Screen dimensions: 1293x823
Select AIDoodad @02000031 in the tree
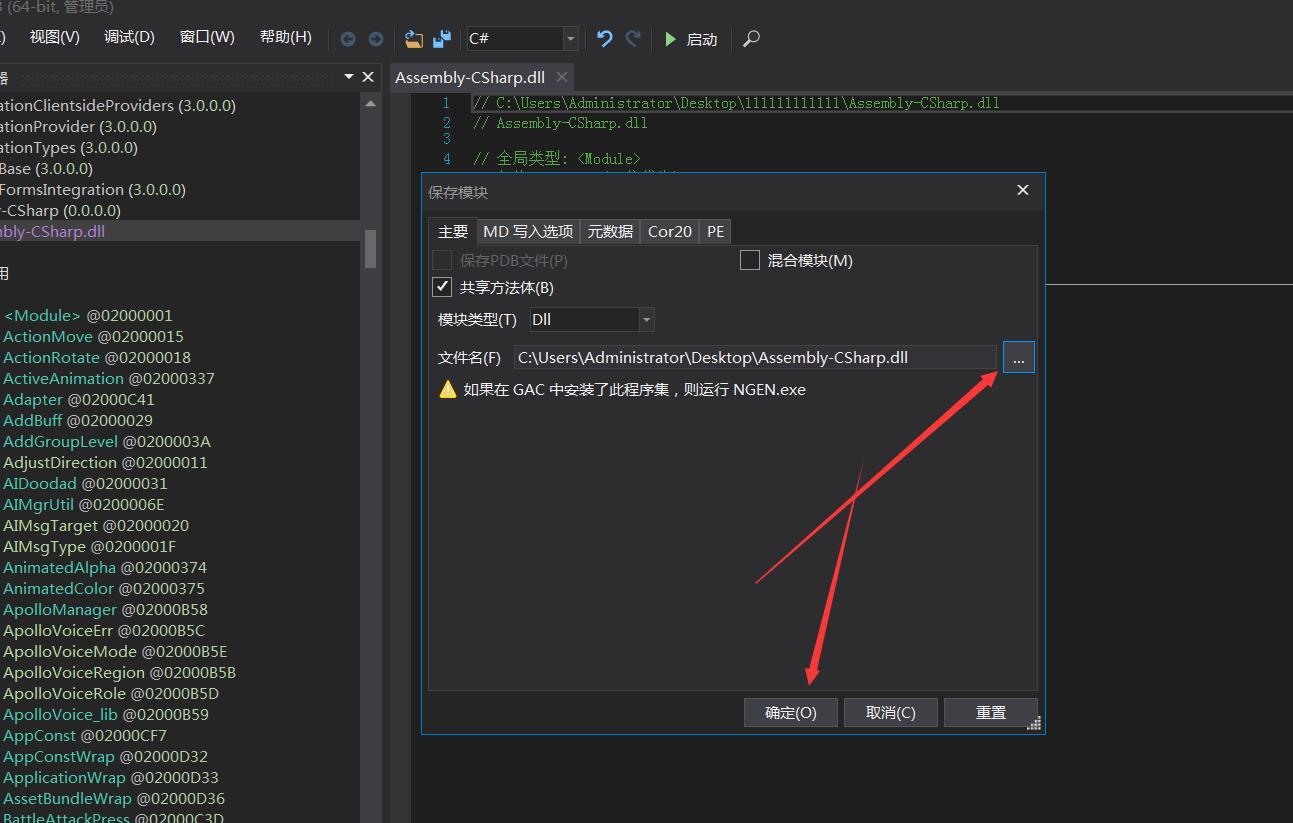coord(85,483)
